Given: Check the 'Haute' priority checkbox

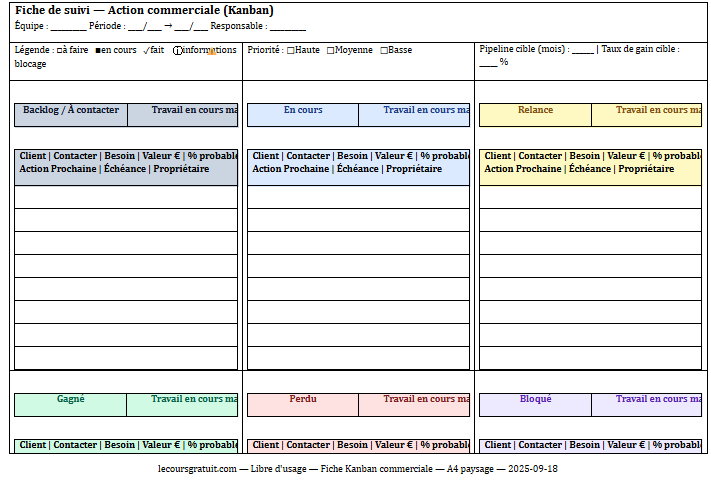Looking at the screenshot, I should click(290, 50).
